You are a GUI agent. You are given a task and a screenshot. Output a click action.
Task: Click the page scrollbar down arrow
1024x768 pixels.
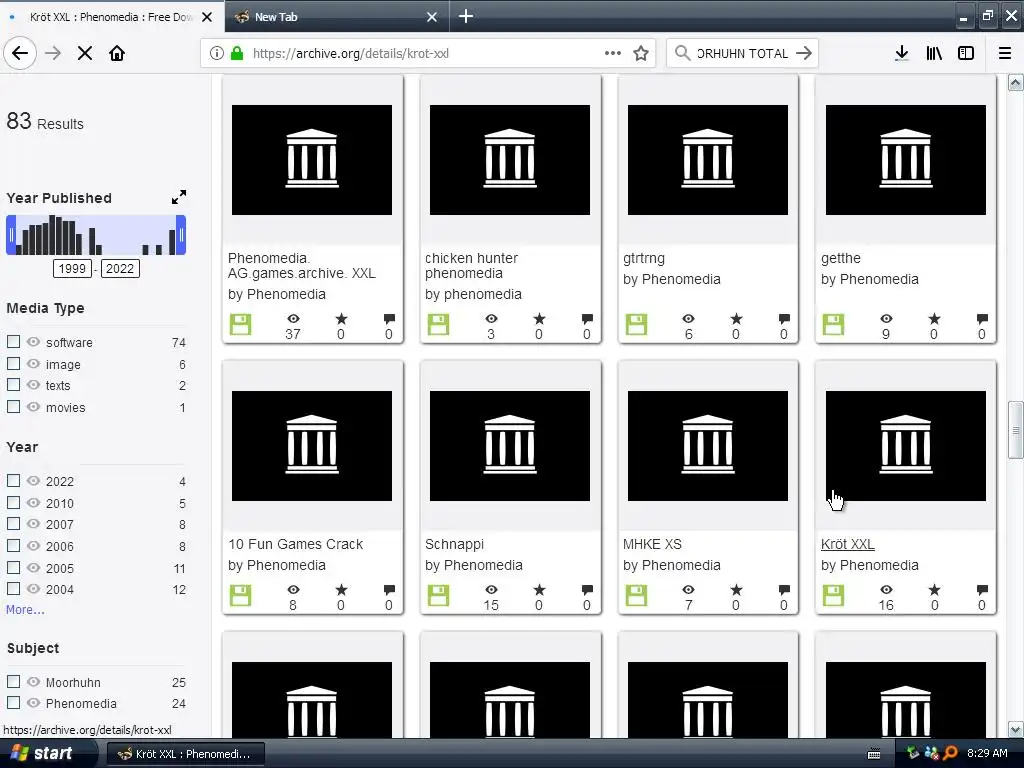pyautogui.click(x=1015, y=729)
